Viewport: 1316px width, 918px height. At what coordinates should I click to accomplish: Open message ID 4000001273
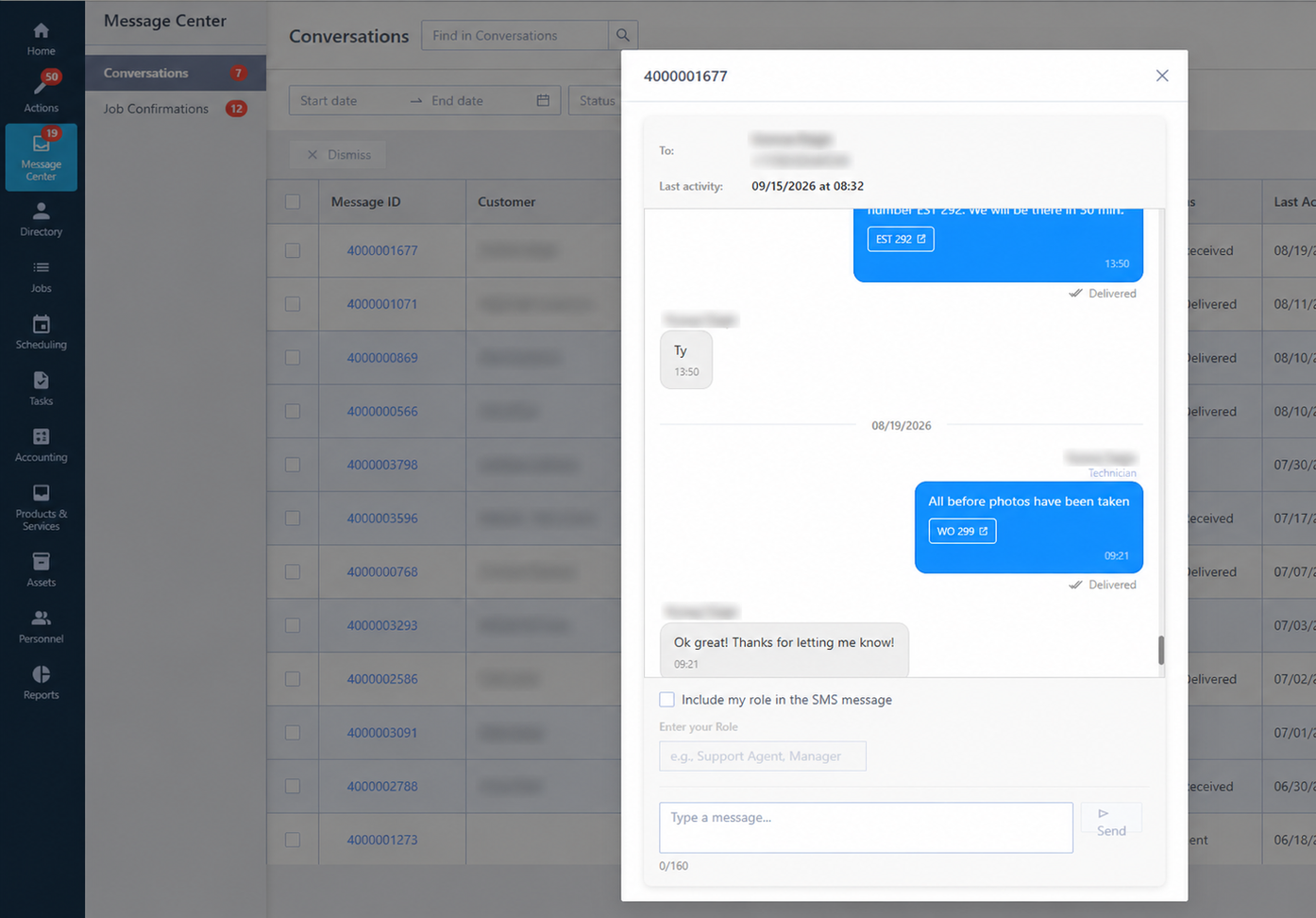coord(382,840)
